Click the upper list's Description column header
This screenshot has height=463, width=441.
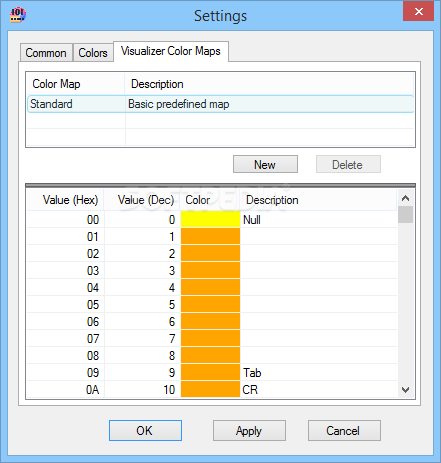click(269, 84)
